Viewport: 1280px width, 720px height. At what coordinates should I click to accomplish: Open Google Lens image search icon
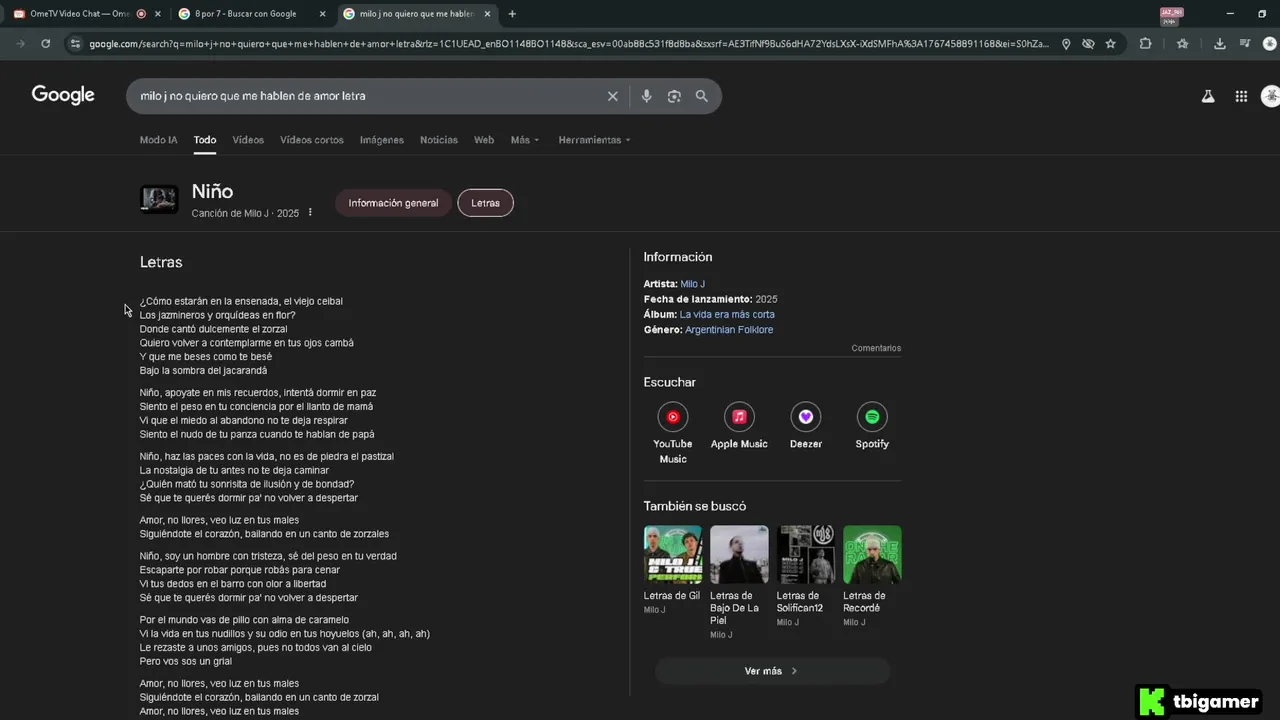674,96
